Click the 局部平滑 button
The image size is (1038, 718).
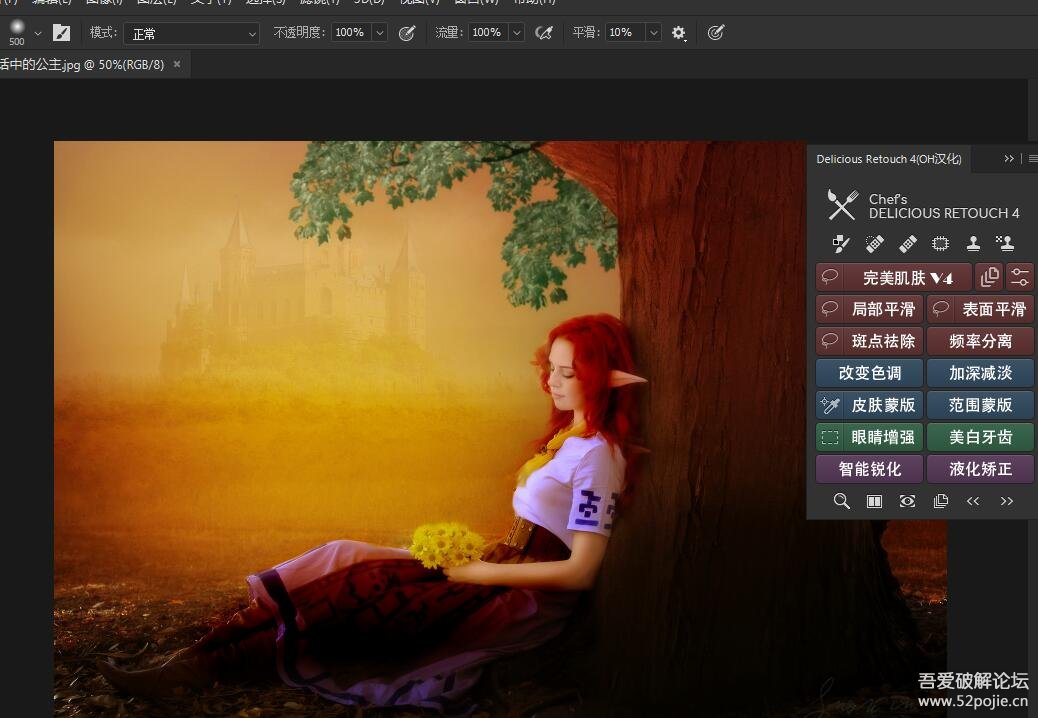tap(870, 309)
